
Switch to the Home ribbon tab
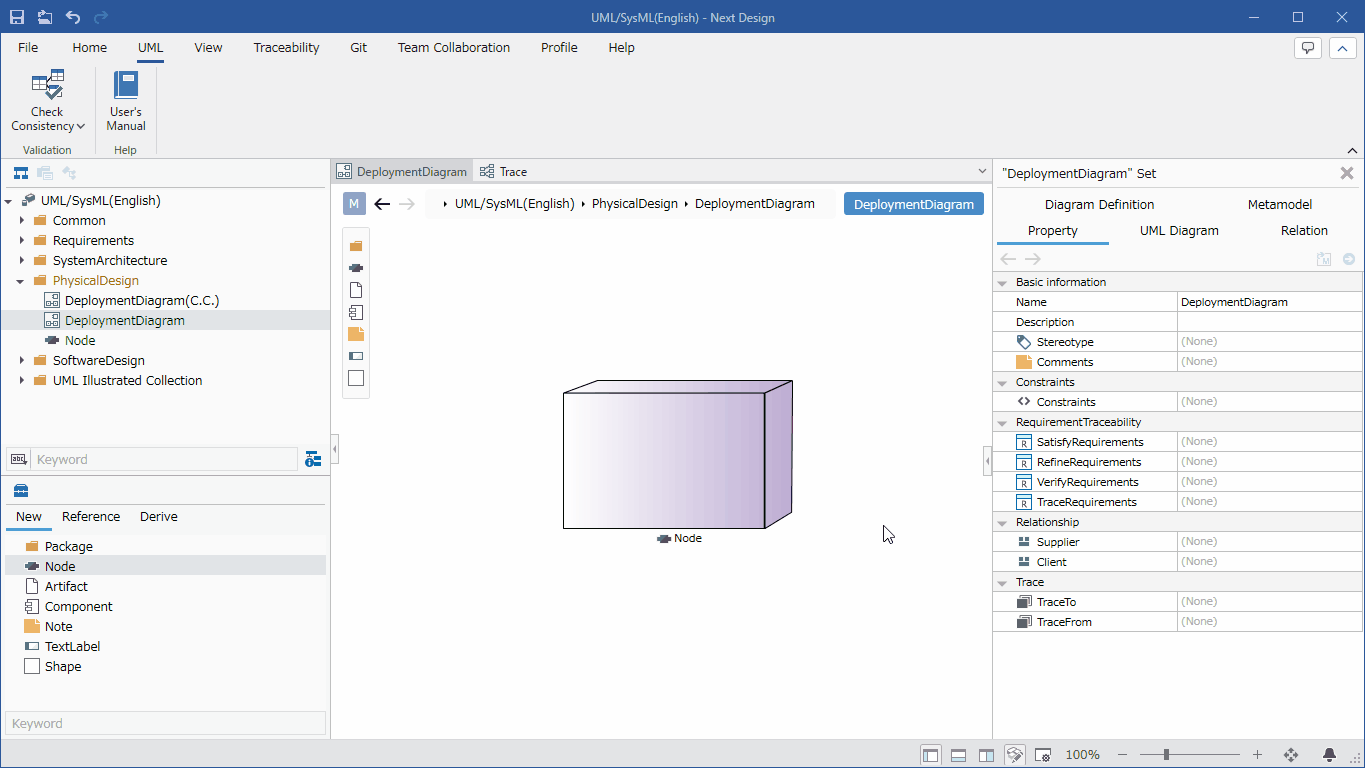(x=89, y=47)
